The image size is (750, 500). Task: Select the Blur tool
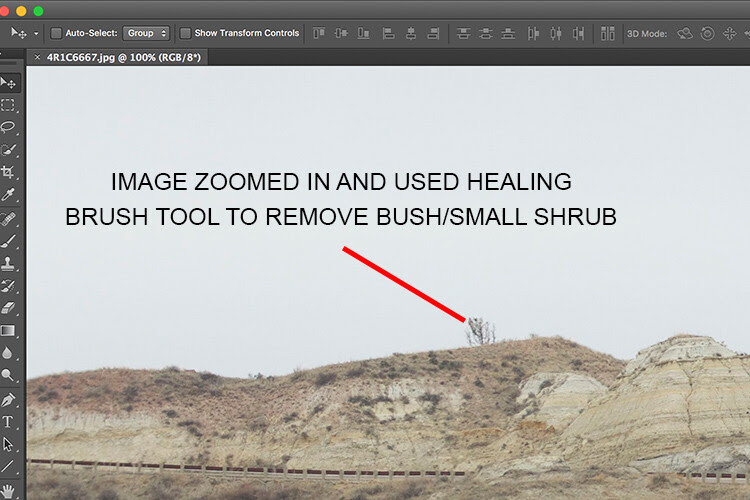(x=7, y=353)
